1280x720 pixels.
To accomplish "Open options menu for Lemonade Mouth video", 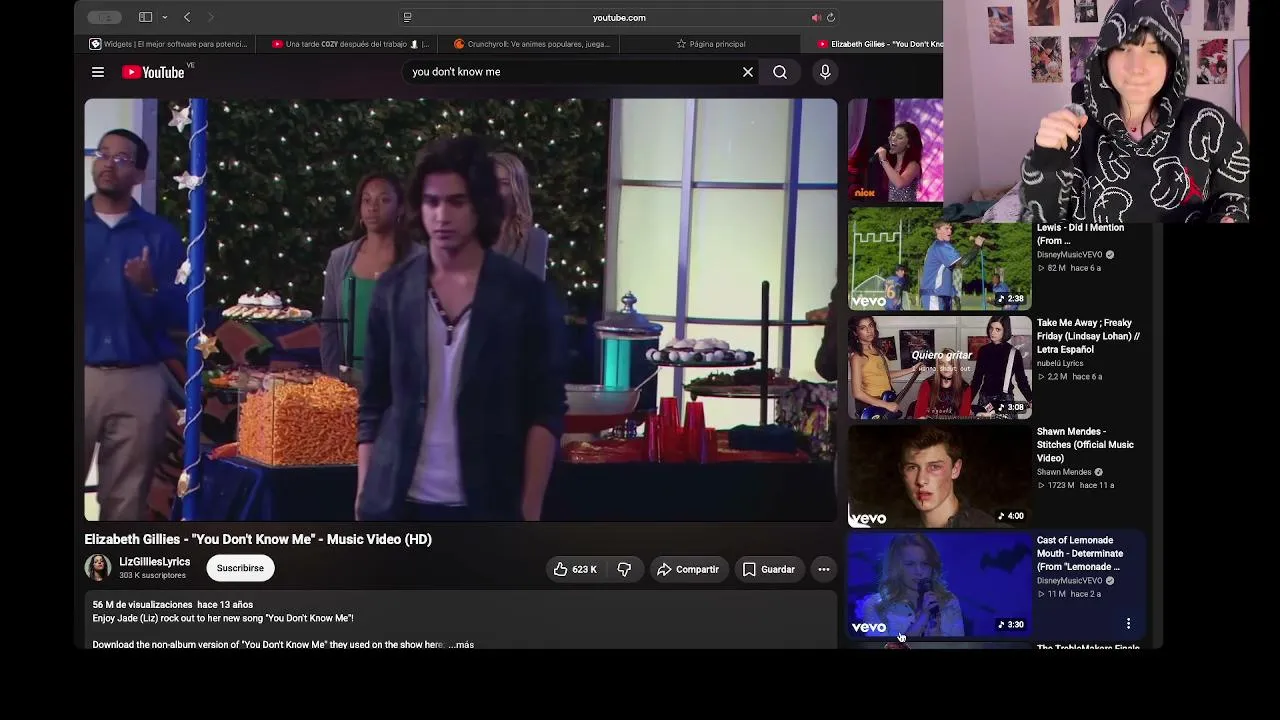I will pos(1128,624).
